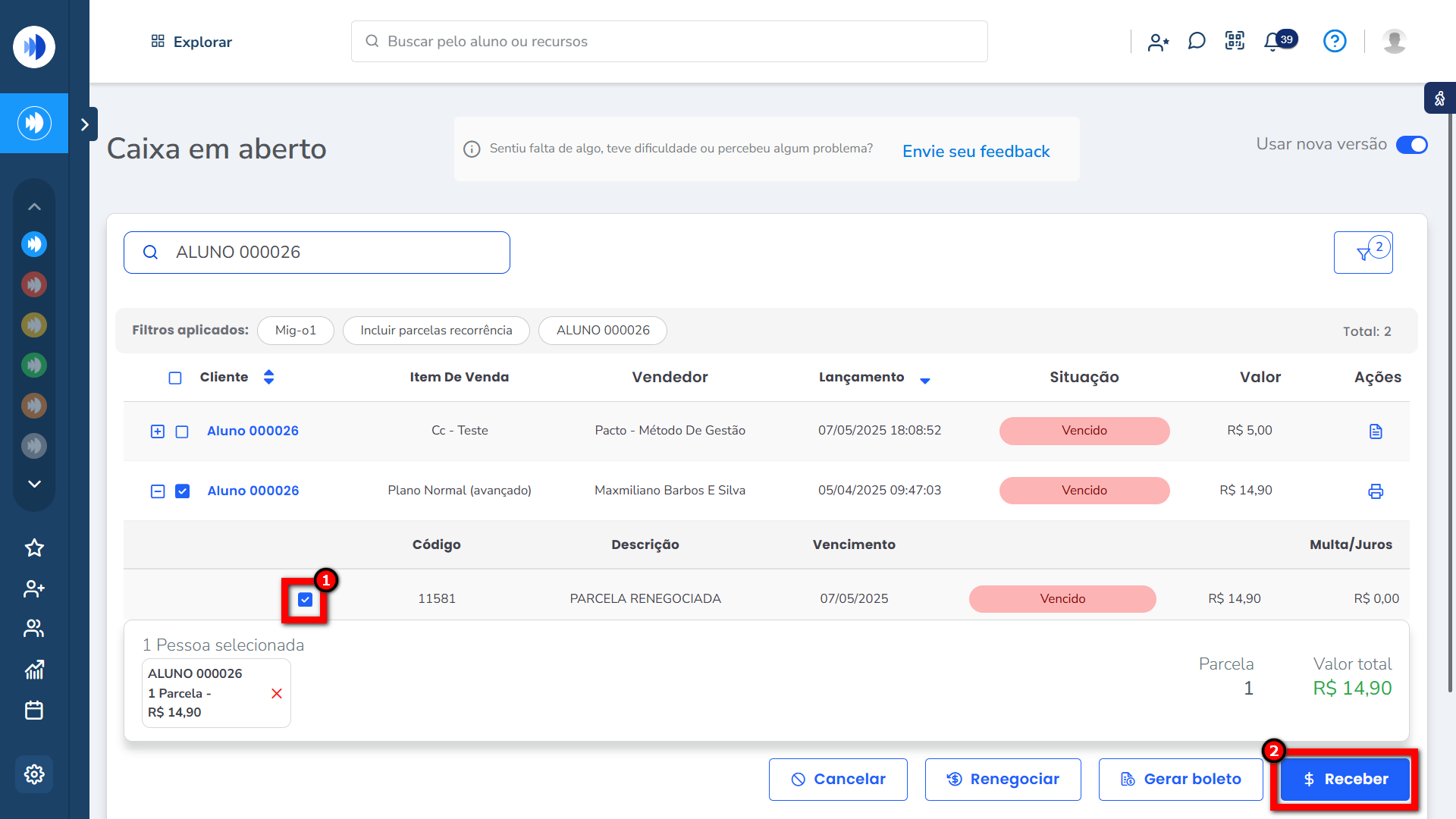Image resolution: width=1456 pixels, height=819 pixels.
Task: Click the filter funnel icon button
Action: click(x=1363, y=253)
